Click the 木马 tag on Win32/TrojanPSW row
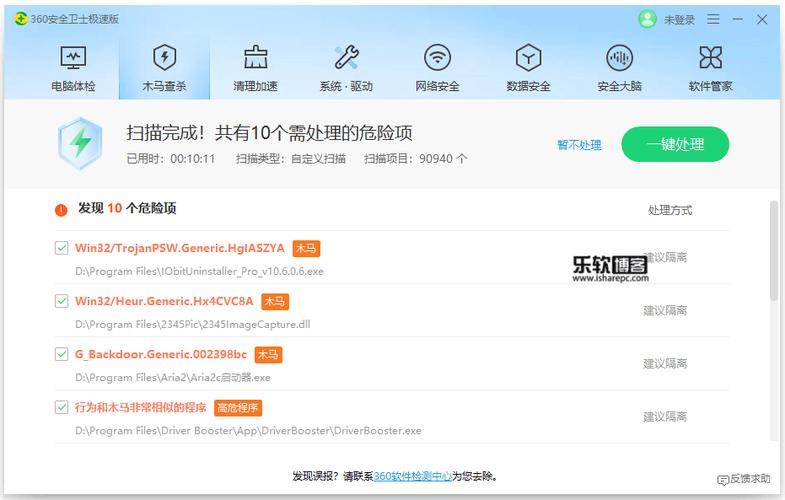This screenshot has height=500, width=785. click(306, 248)
